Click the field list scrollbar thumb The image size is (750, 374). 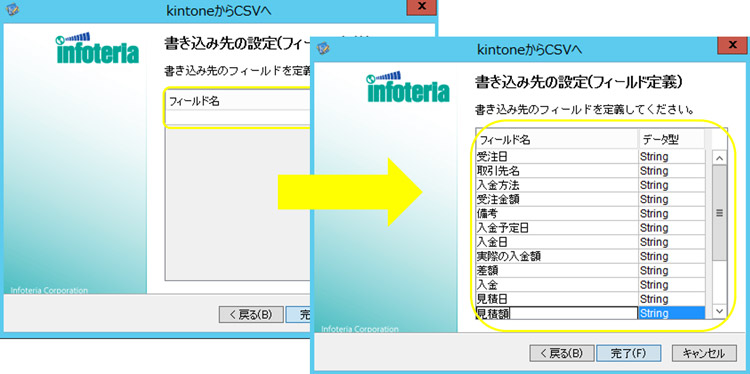[x=719, y=213]
